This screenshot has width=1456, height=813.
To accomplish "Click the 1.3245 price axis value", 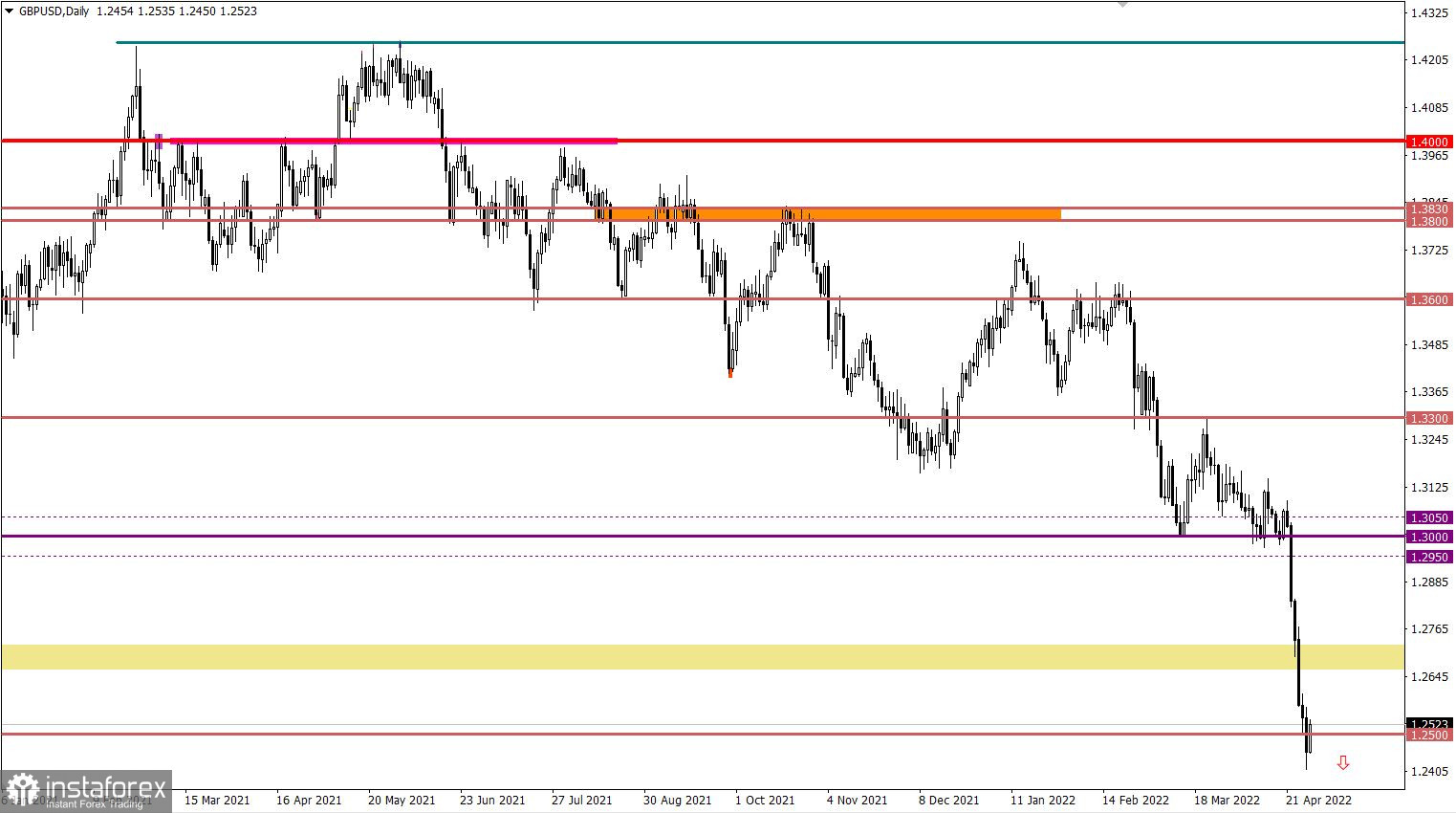I will click(x=1429, y=440).
